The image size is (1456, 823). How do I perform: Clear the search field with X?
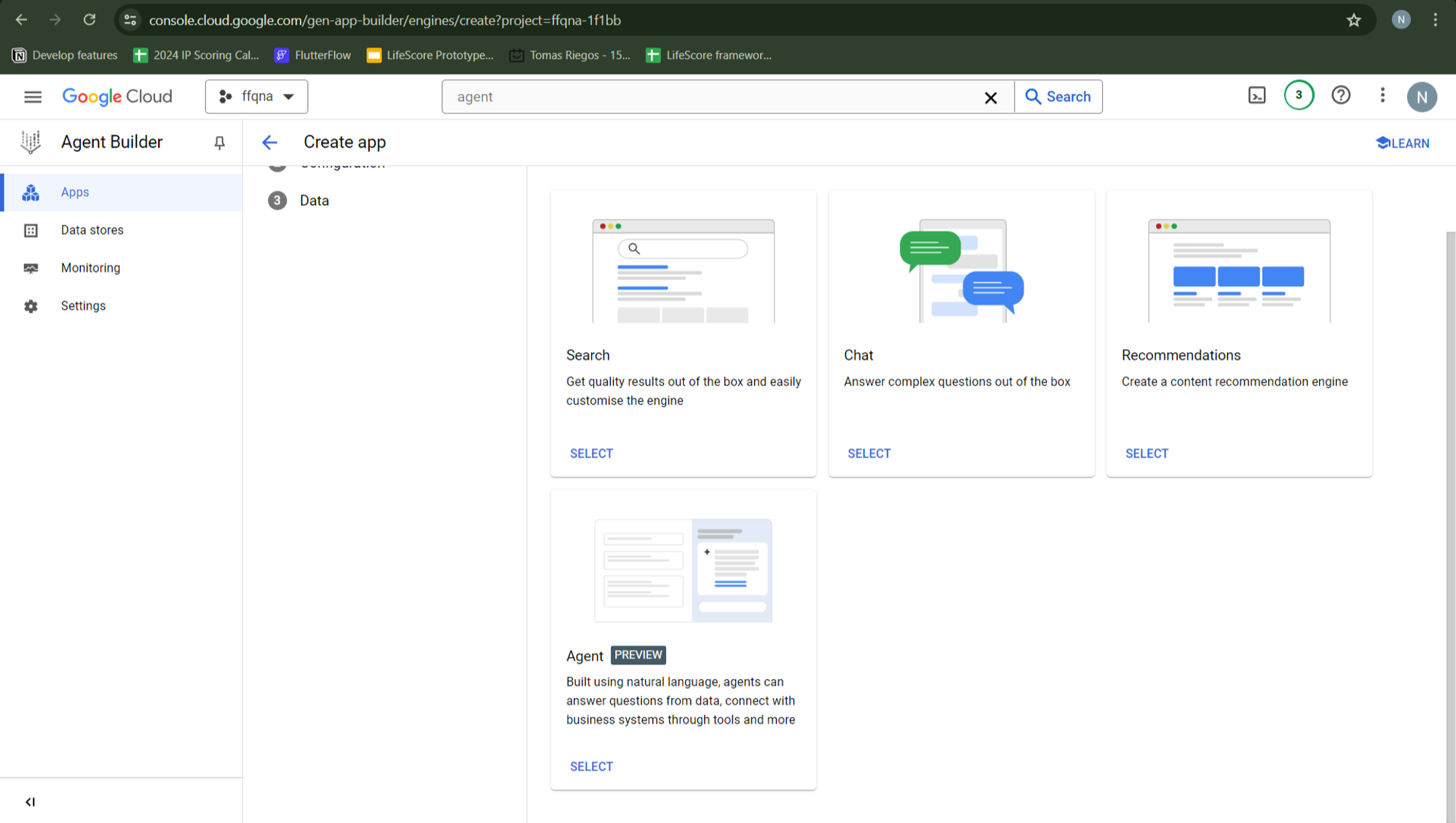coord(990,98)
